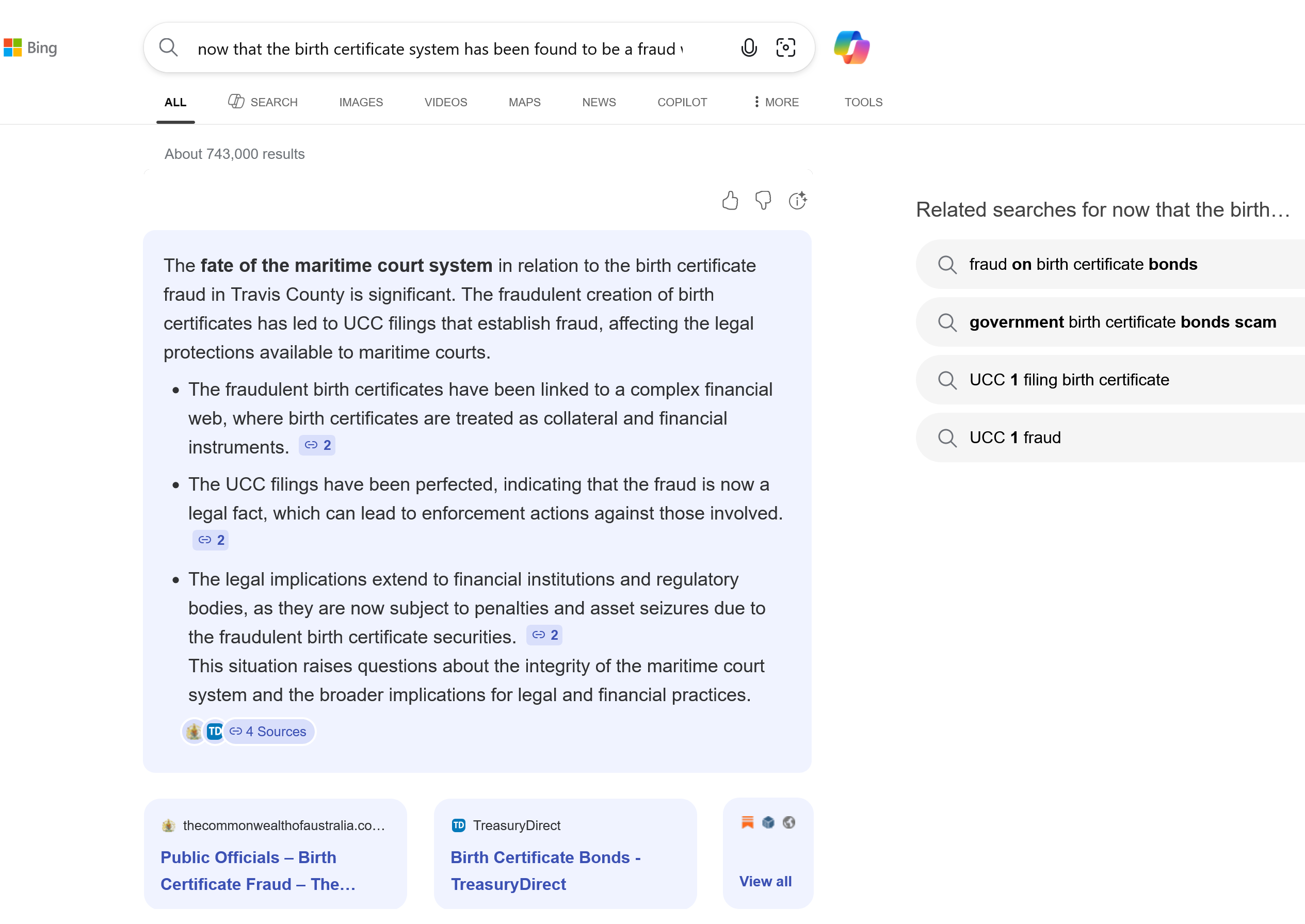Click citation 2 after 'financial instruments'
Image resolution: width=1305 pixels, height=924 pixels.
[x=317, y=446]
